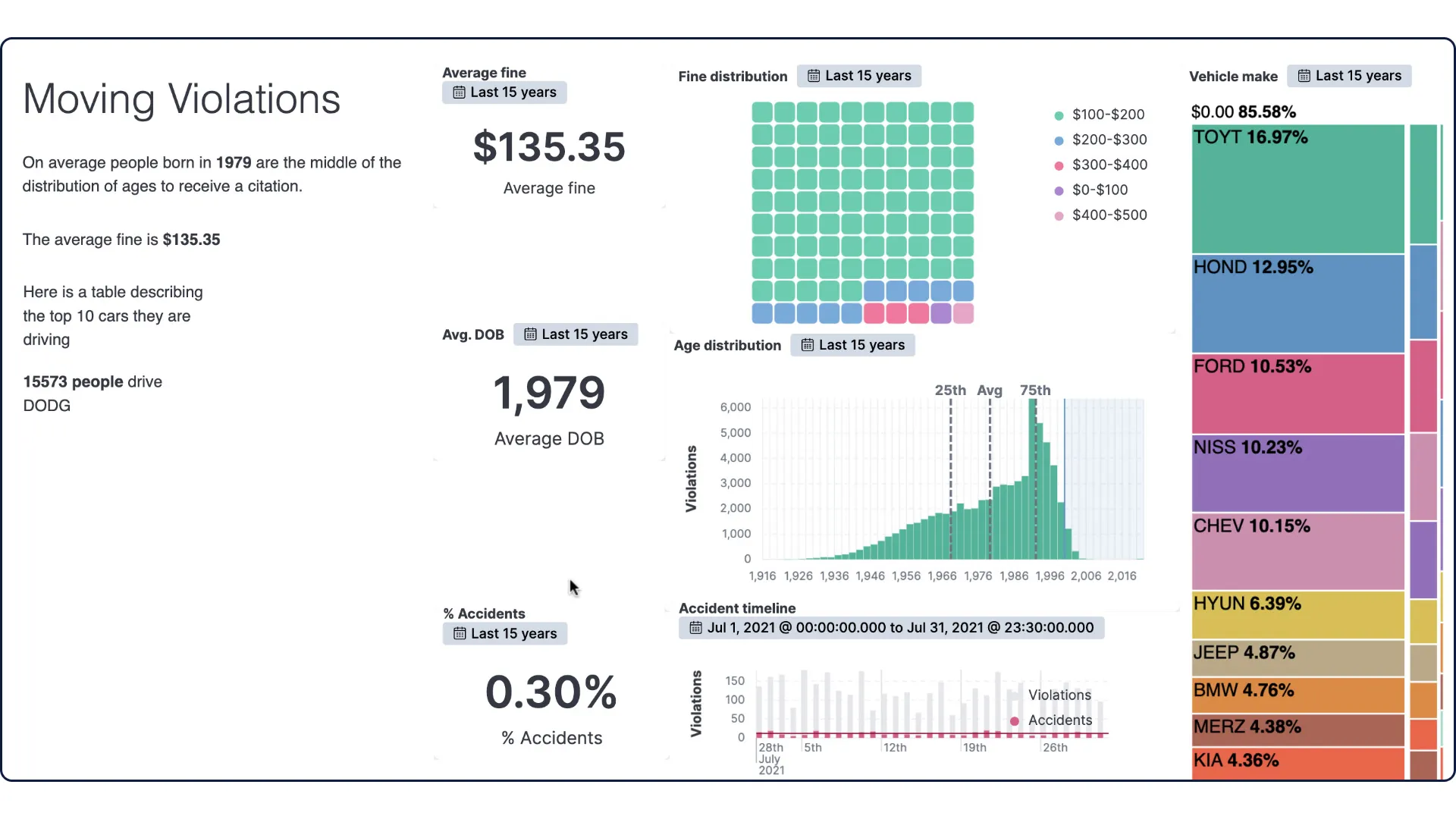
Task: Toggle the $100-$200 legend item
Action: (1108, 115)
